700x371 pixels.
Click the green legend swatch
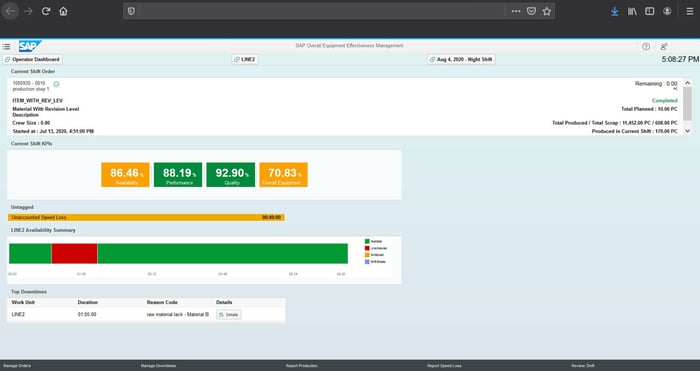click(x=367, y=242)
